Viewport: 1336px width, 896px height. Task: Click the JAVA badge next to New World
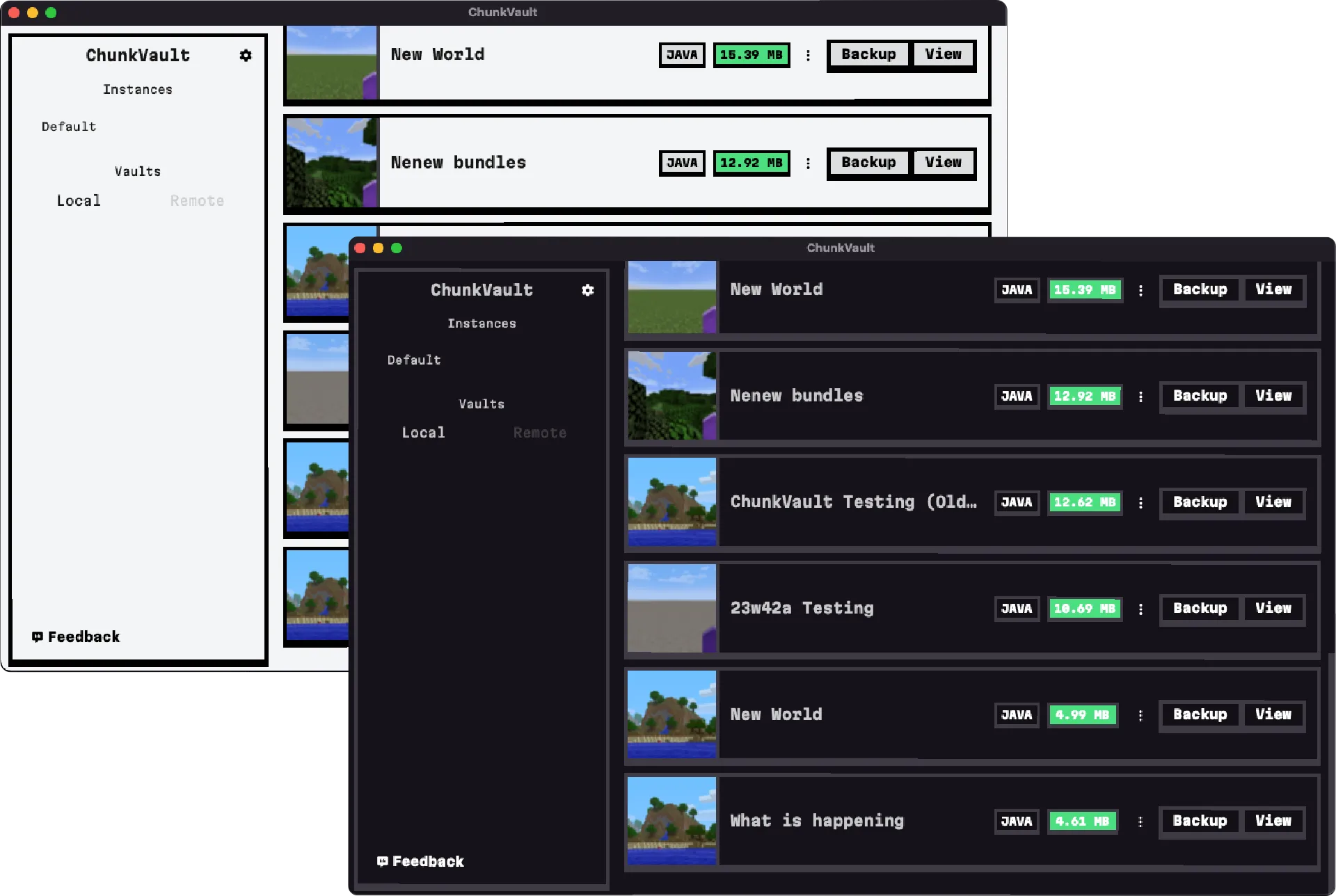click(1017, 289)
